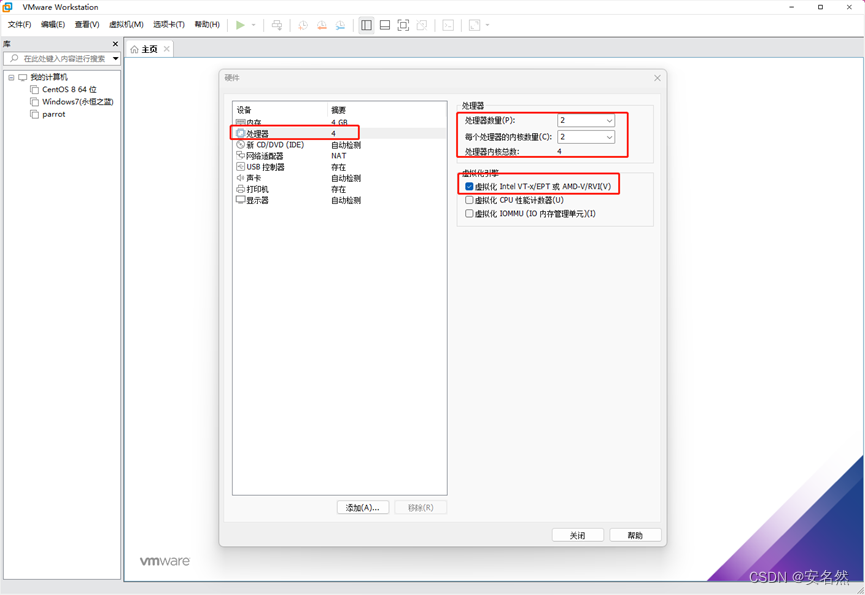The height and width of the screenshot is (595, 865).
Task: Click the take snapshot toolbar icon
Action: click(x=303, y=25)
